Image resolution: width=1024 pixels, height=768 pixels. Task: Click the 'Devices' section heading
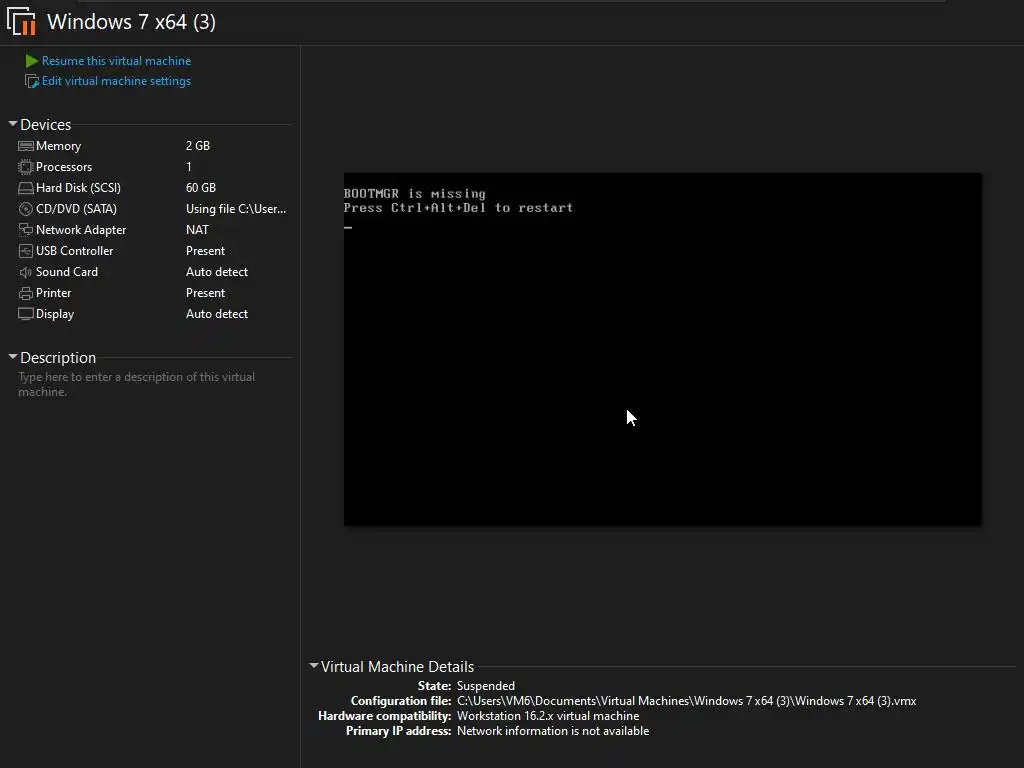46,125
